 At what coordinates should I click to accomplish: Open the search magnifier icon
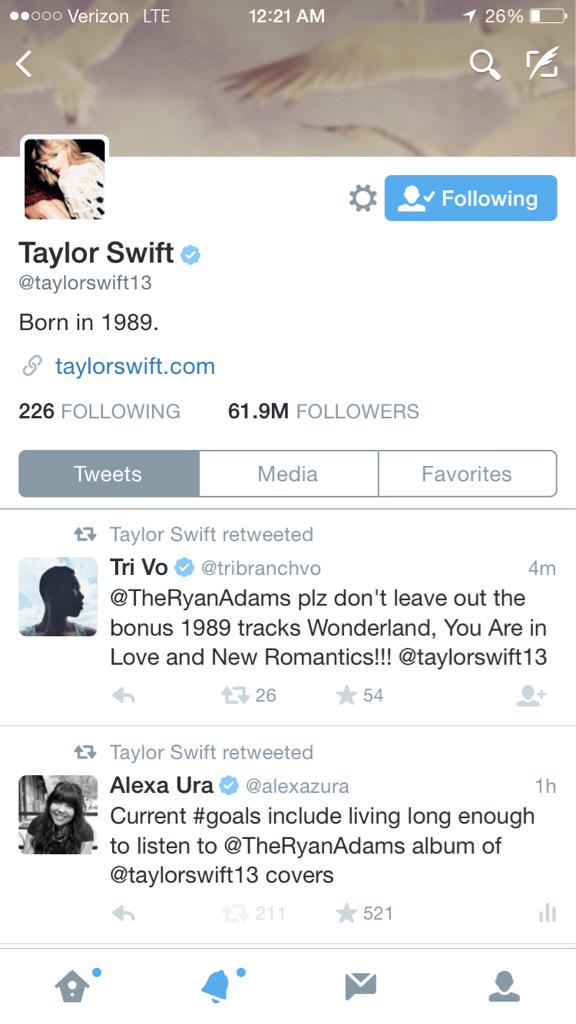[485, 65]
